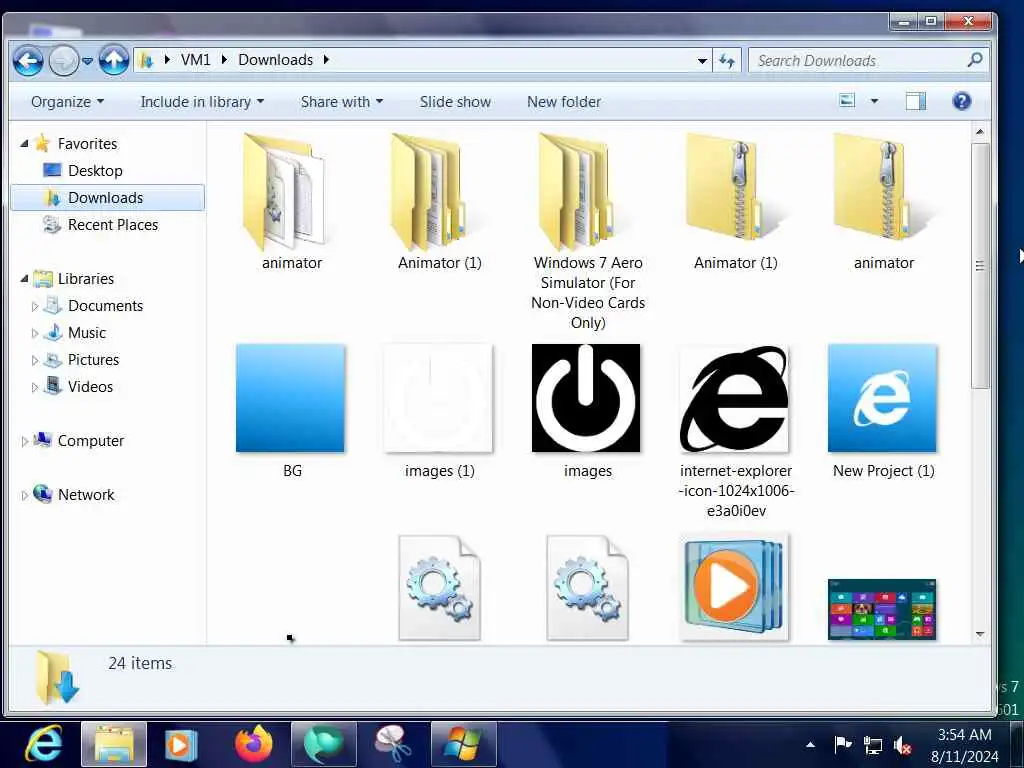Click the Forward navigation arrow
This screenshot has height=768, width=1024.
point(63,61)
